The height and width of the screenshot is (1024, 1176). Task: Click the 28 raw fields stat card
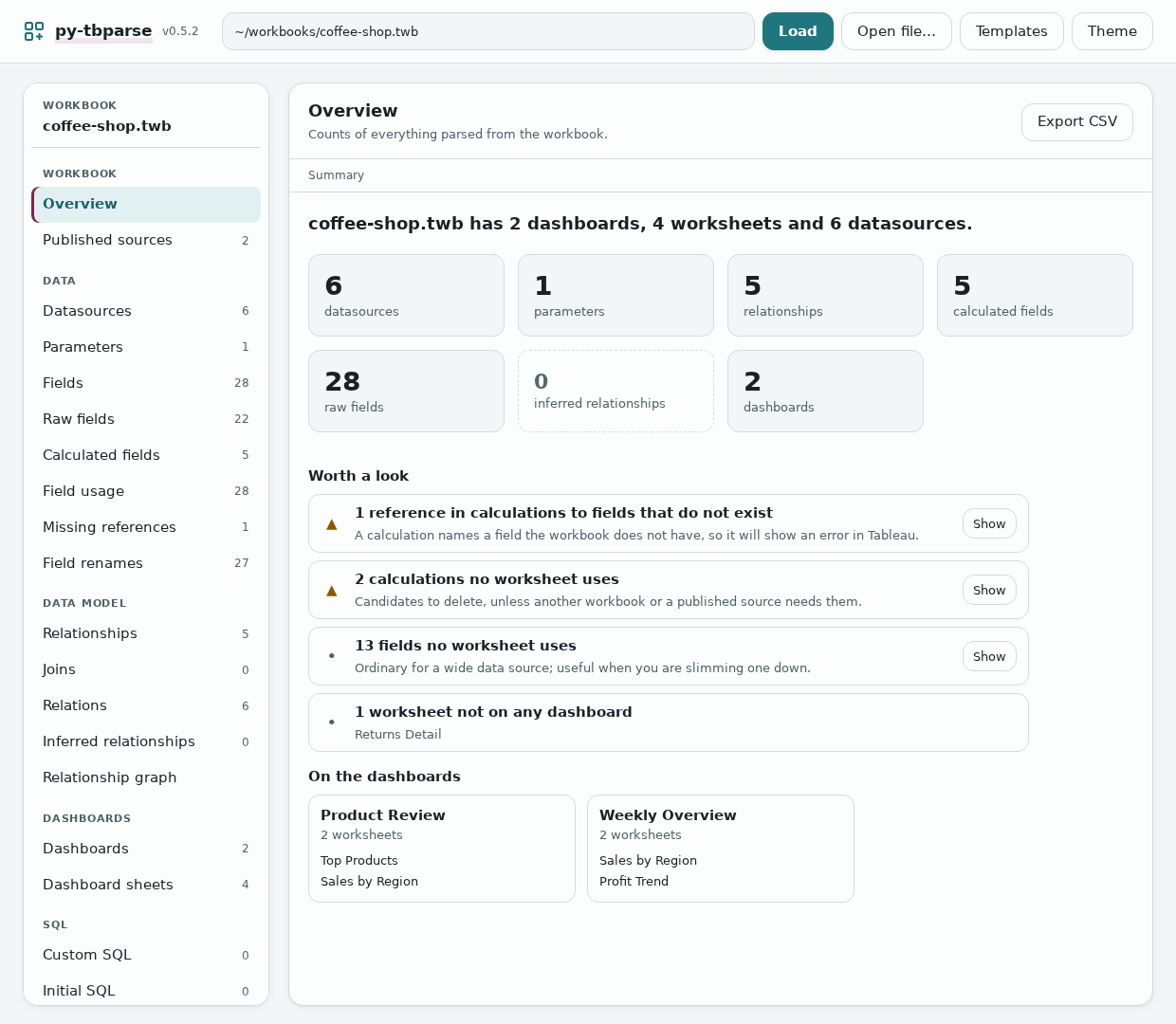(x=406, y=391)
